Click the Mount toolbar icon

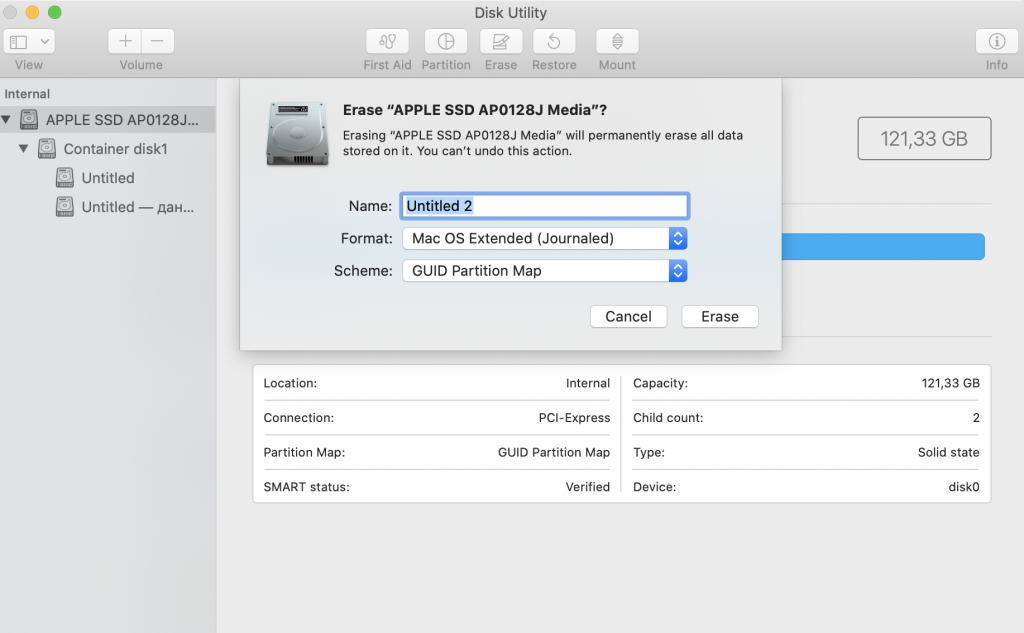[617, 41]
